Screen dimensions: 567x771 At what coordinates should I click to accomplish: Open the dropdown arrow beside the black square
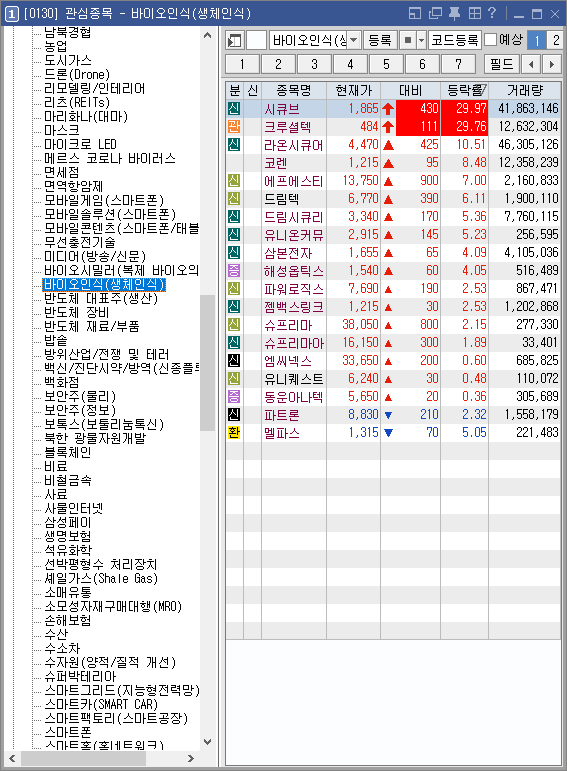tap(421, 40)
